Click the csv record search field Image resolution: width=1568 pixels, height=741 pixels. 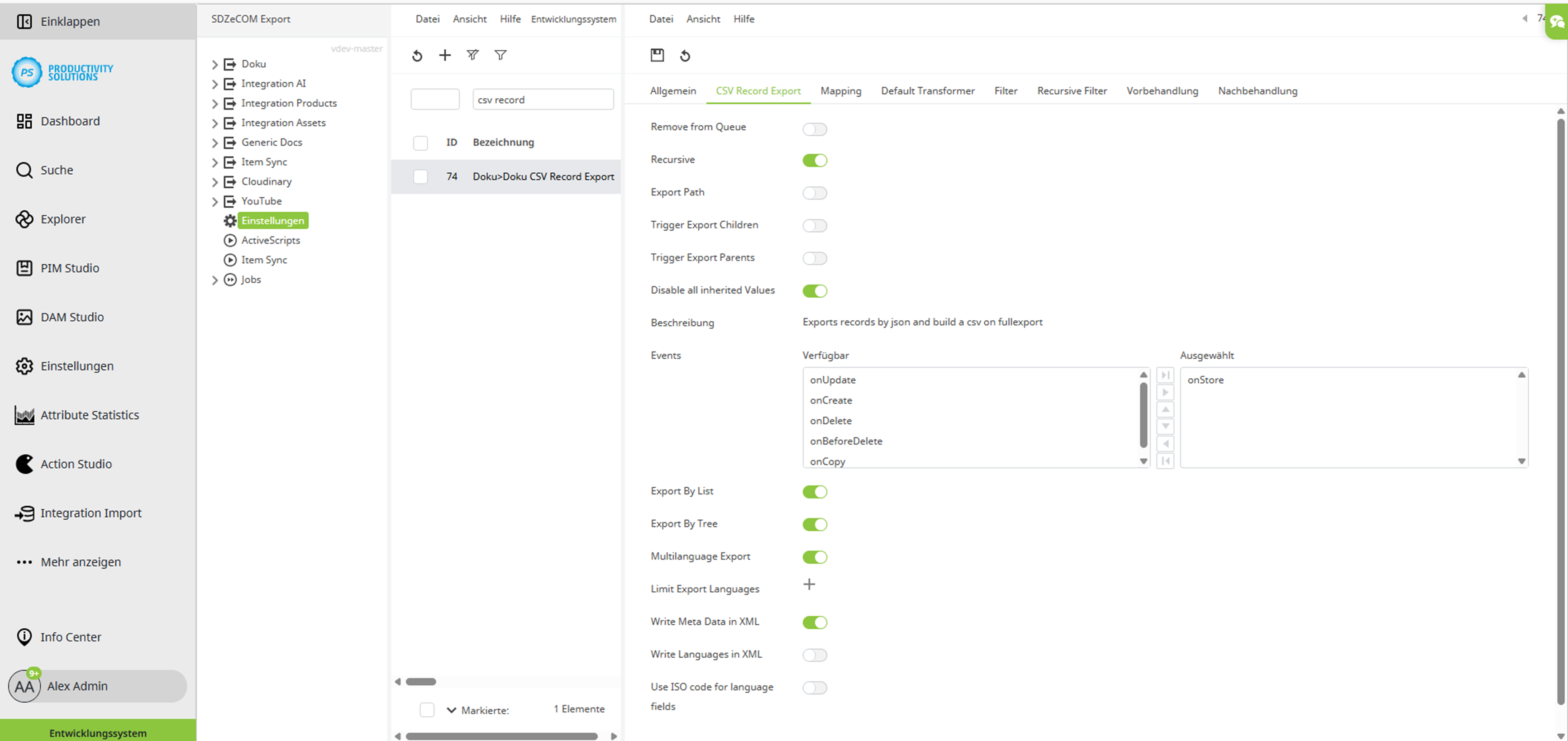[x=543, y=99]
